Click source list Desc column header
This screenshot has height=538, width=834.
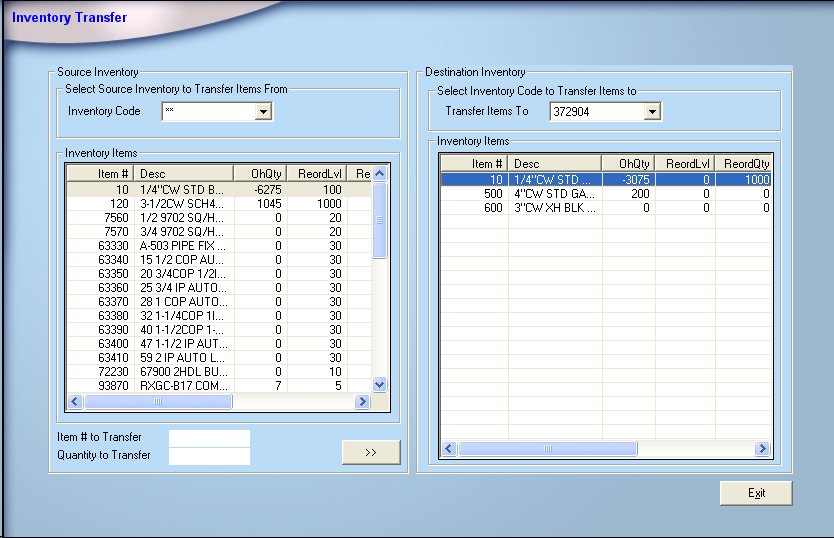click(183, 174)
